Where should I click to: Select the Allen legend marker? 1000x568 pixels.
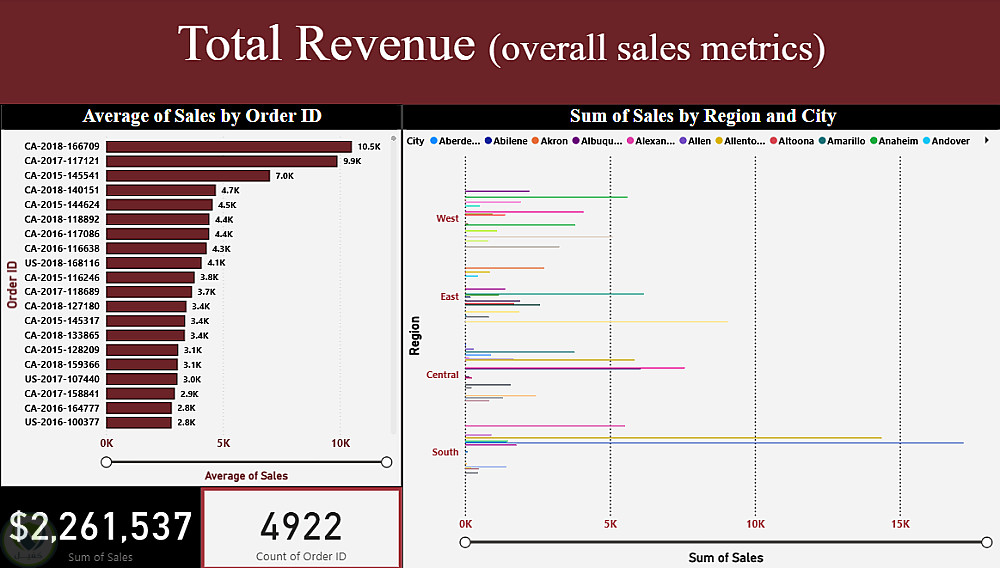tap(682, 141)
